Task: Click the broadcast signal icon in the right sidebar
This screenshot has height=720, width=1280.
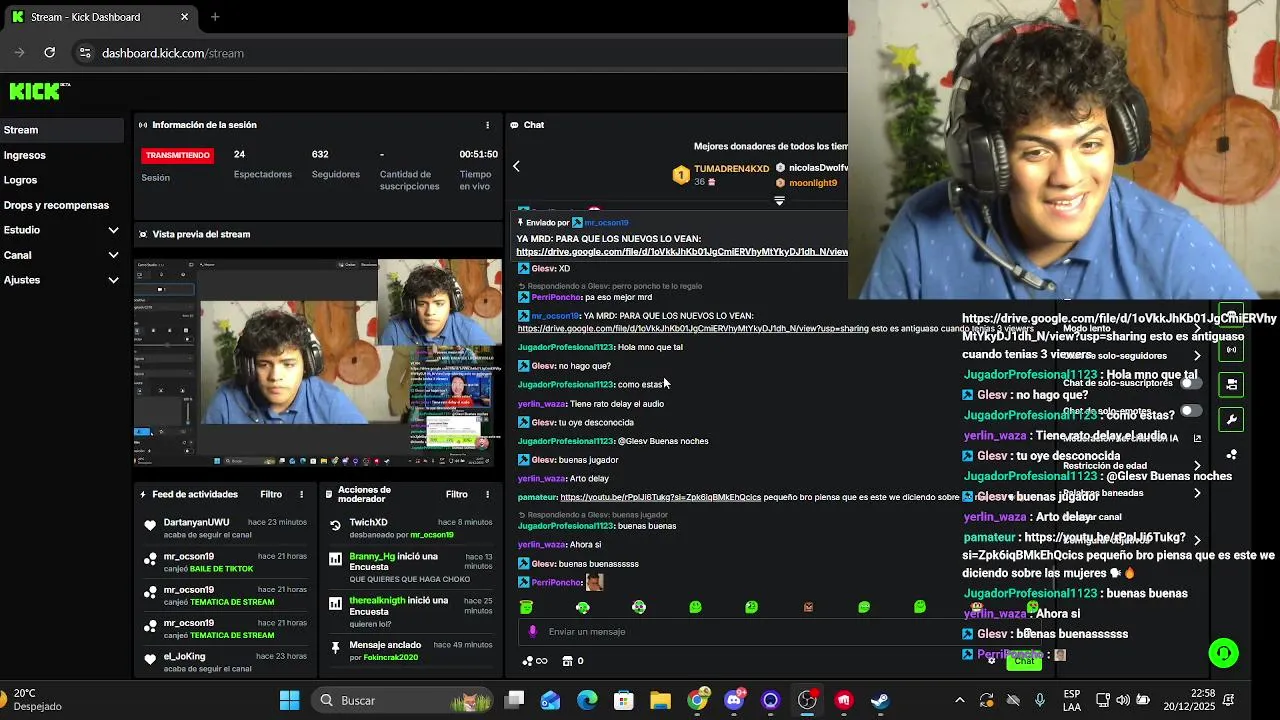Action: 1231,349
